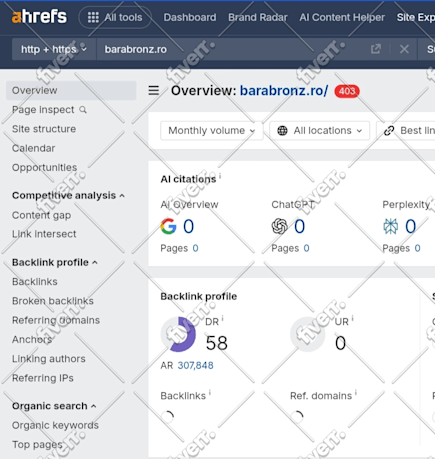
Task: Open Site structure in sidebar
Action: click(44, 129)
